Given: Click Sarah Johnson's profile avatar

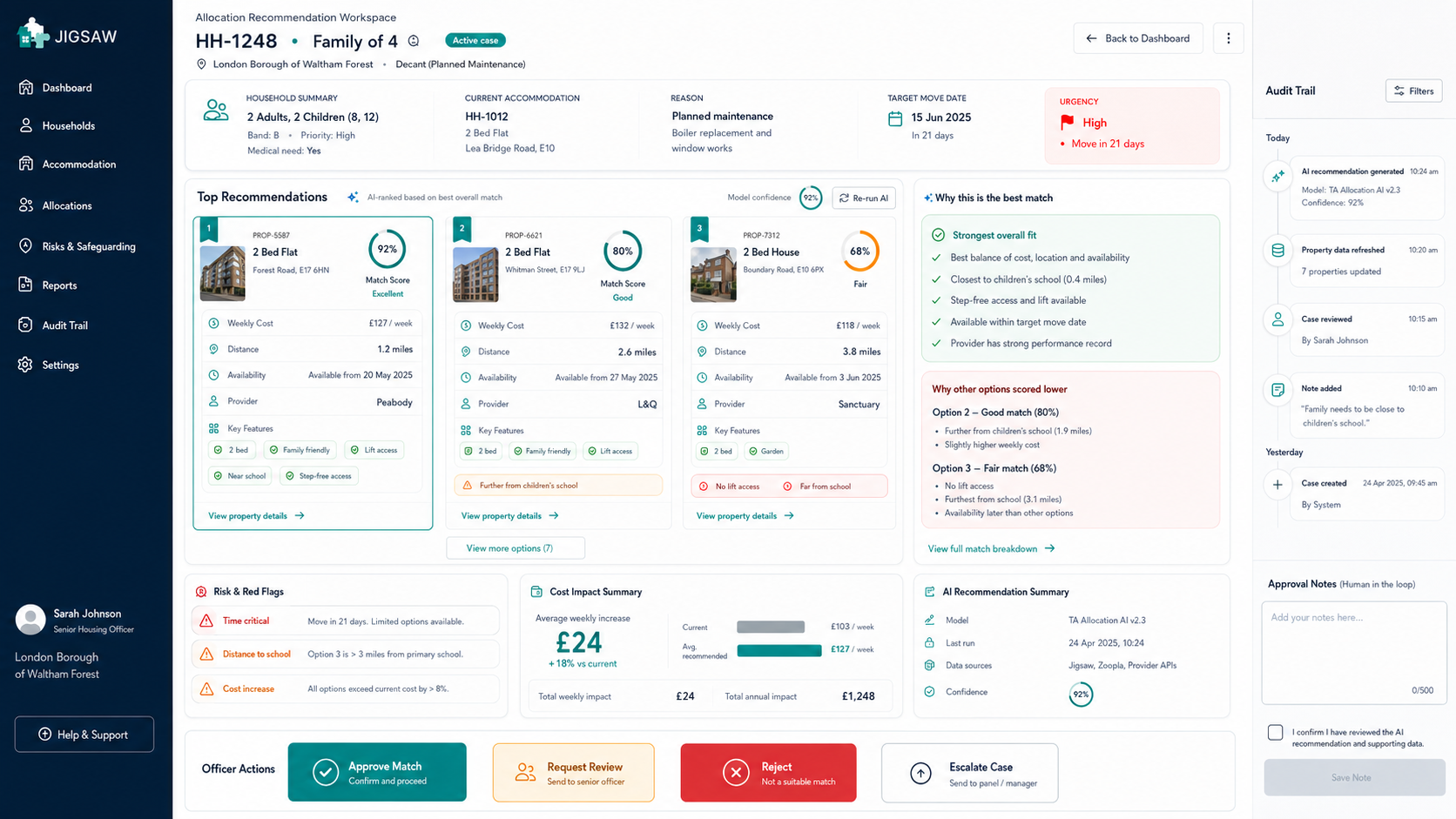Looking at the screenshot, I should tap(30, 620).
